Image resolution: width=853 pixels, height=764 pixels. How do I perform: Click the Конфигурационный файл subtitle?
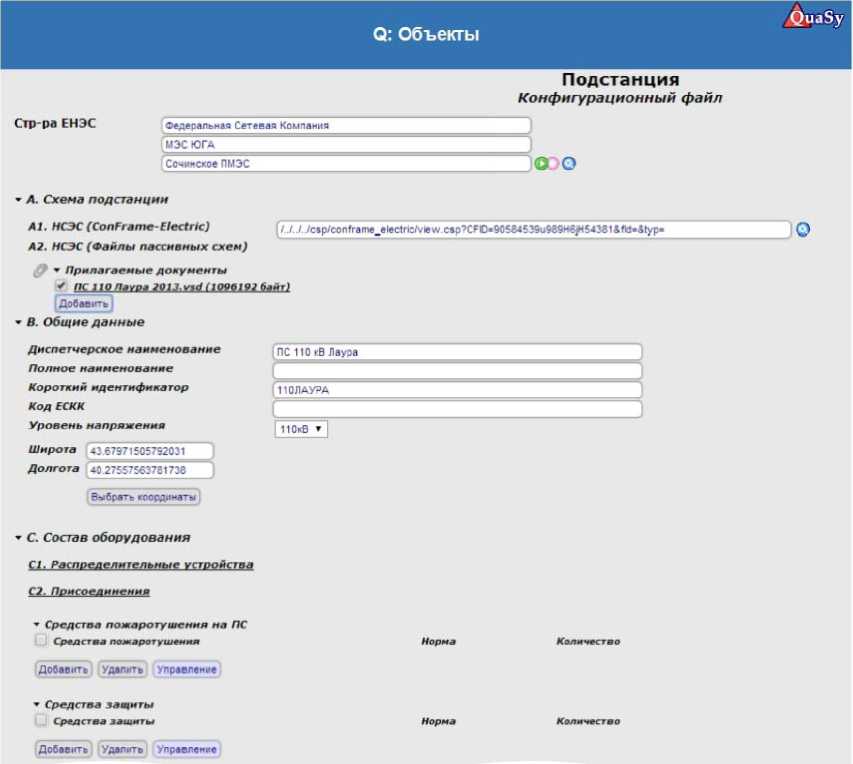click(620, 98)
